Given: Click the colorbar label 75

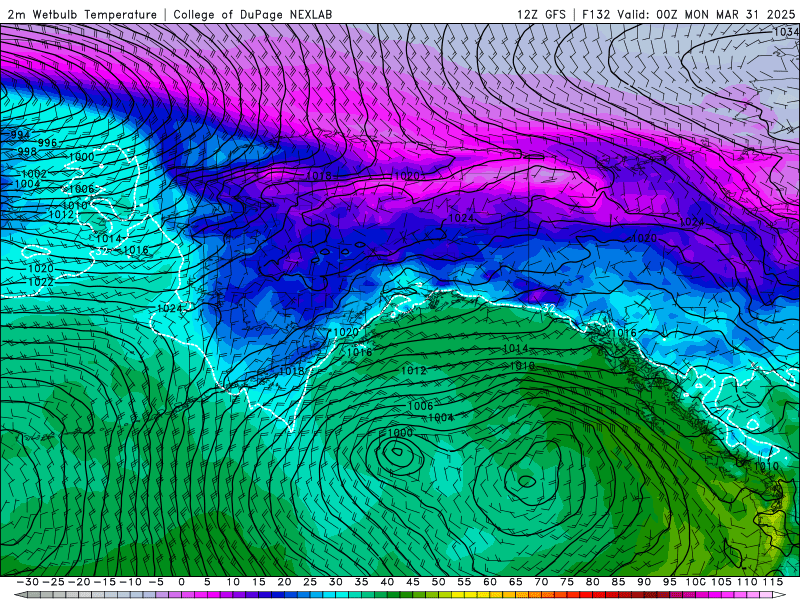Looking at the screenshot, I should 567,582.
